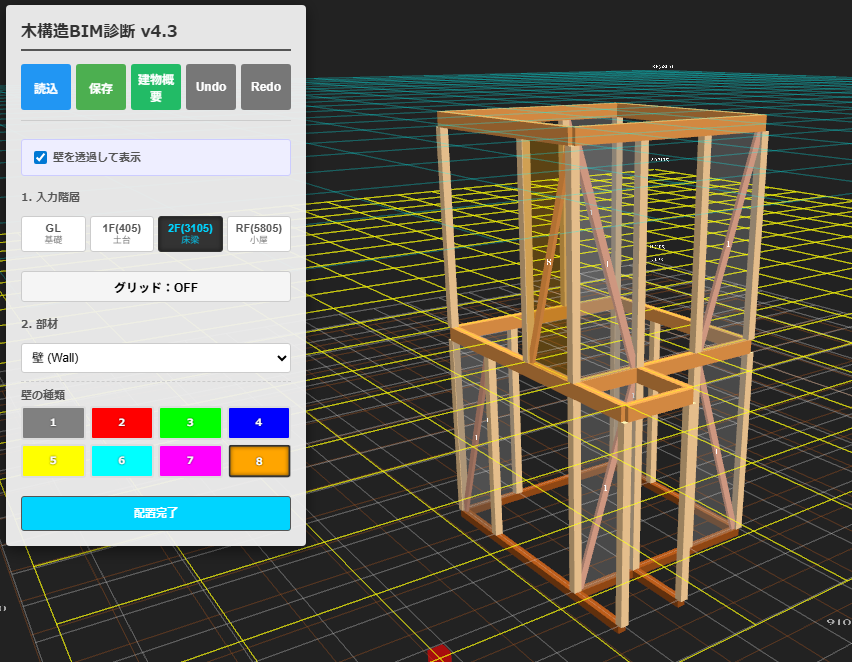Click the green 保存 save button
The width and height of the screenshot is (852, 662).
click(x=101, y=87)
